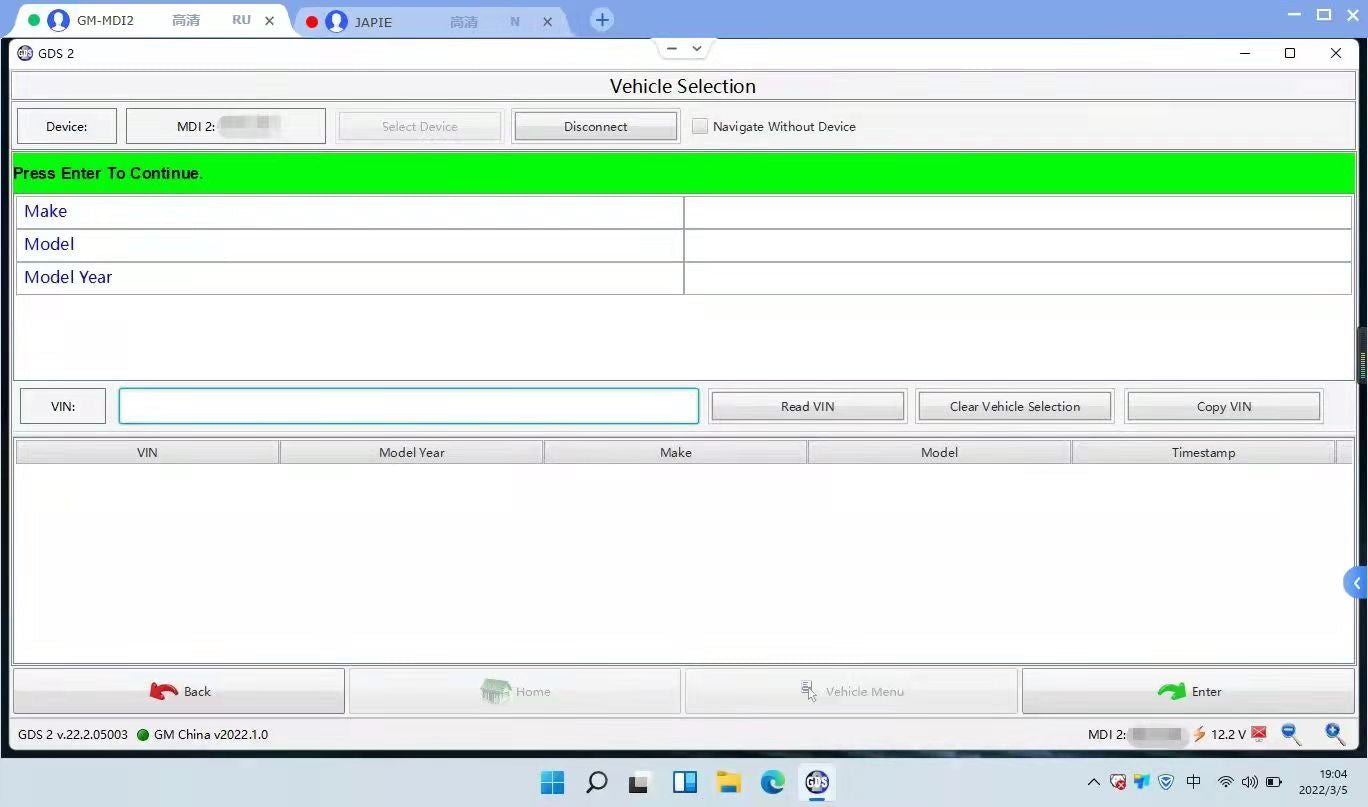The width and height of the screenshot is (1368, 807).
Task: Click the battery voltage lightning icon
Action: pyautogui.click(x=1199, y=734)
